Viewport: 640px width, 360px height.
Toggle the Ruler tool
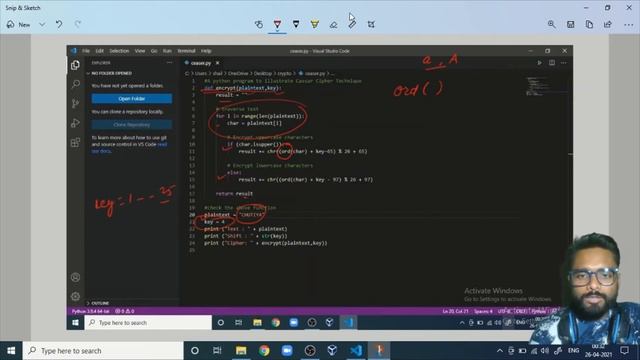(x=352, y=24)
